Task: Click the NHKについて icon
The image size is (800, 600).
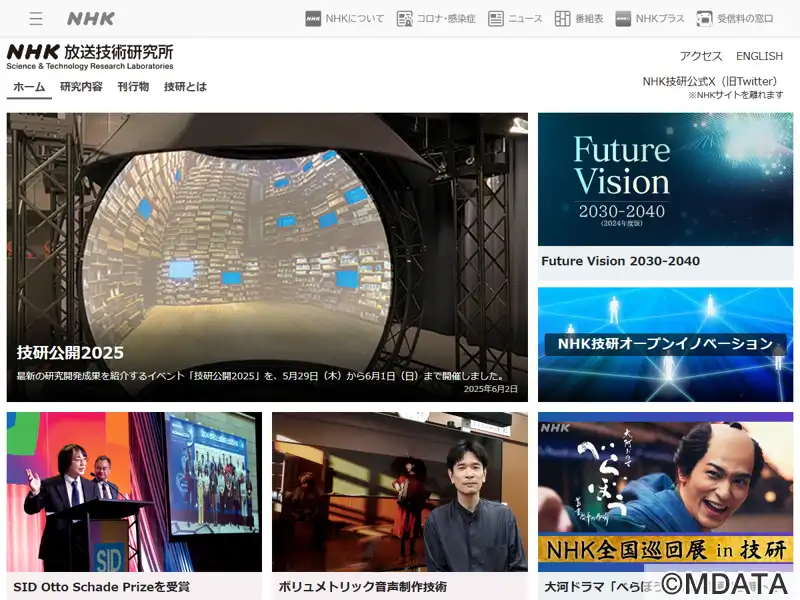Action: (x=313, y=19)
